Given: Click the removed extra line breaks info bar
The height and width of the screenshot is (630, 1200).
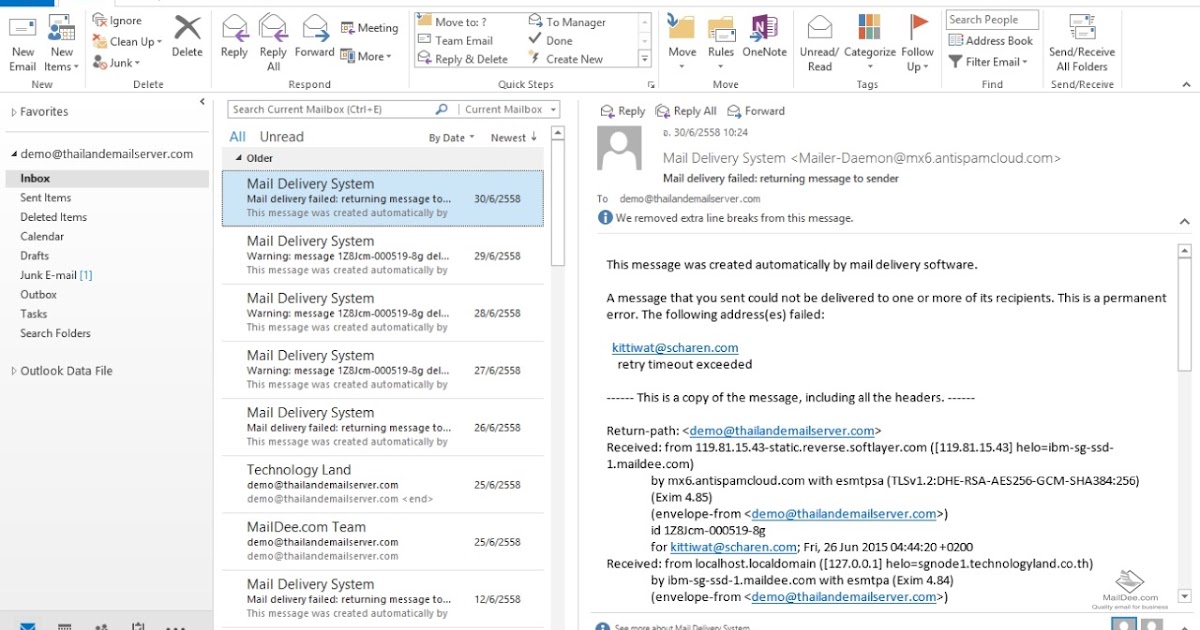Looking at the screenshot, I should 727,218.
